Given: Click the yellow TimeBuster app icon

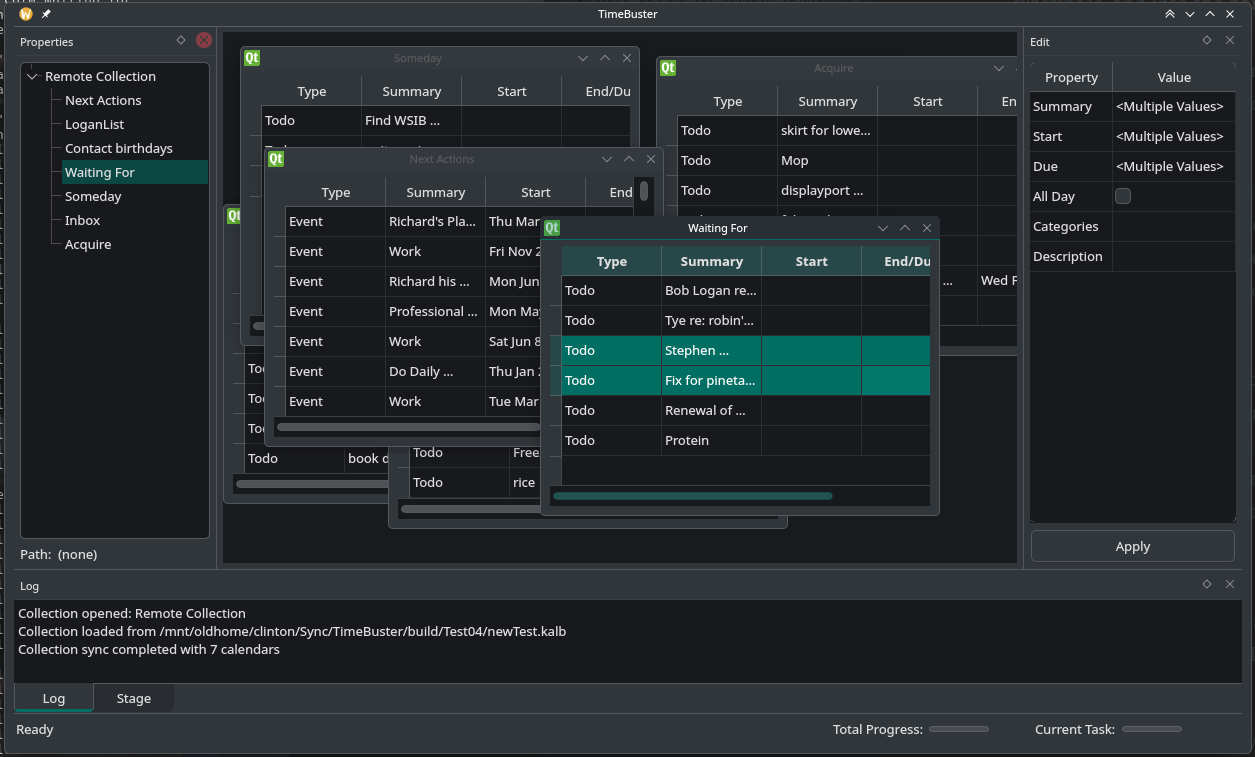Looking at the screenshot, I should point(26,14).
